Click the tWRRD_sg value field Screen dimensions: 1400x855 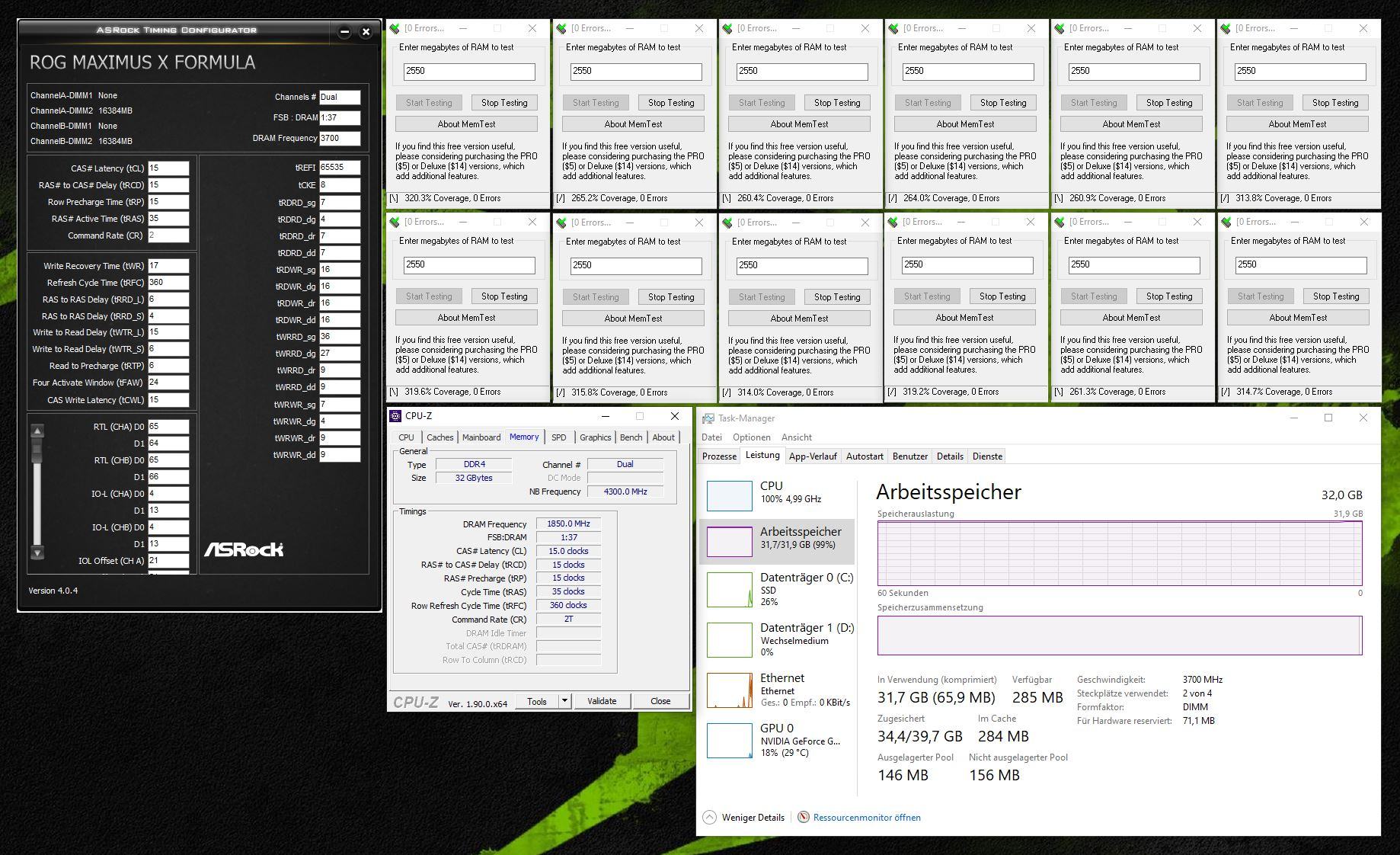pos(340,337)
